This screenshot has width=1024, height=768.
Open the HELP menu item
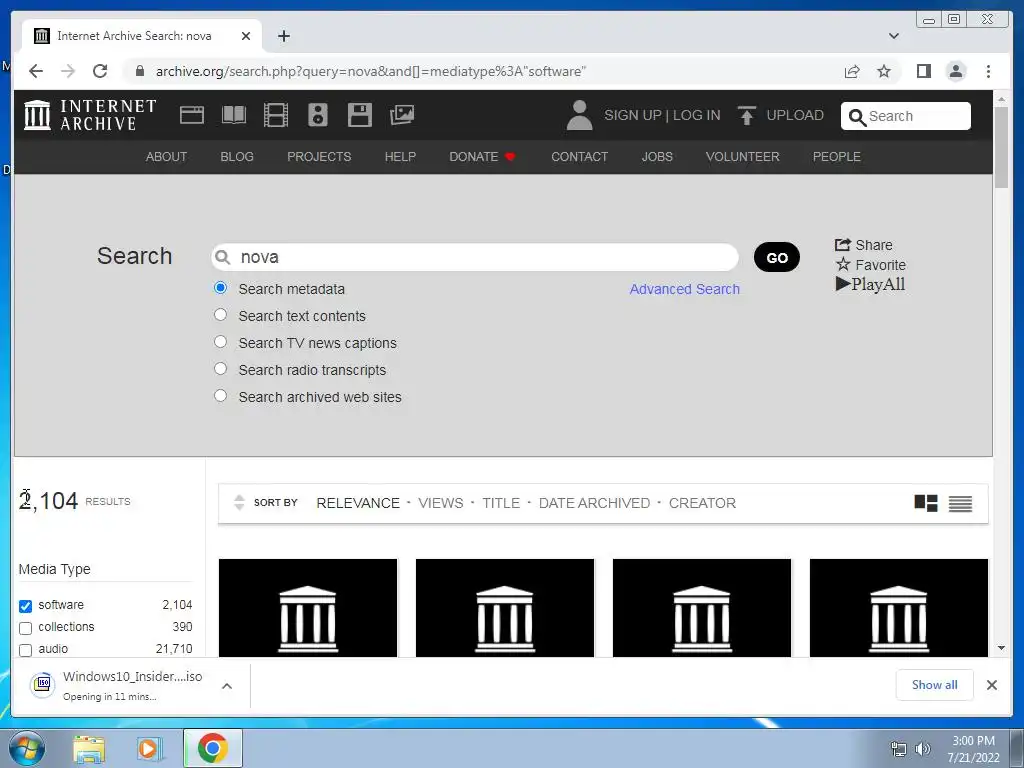click(400, 157)
